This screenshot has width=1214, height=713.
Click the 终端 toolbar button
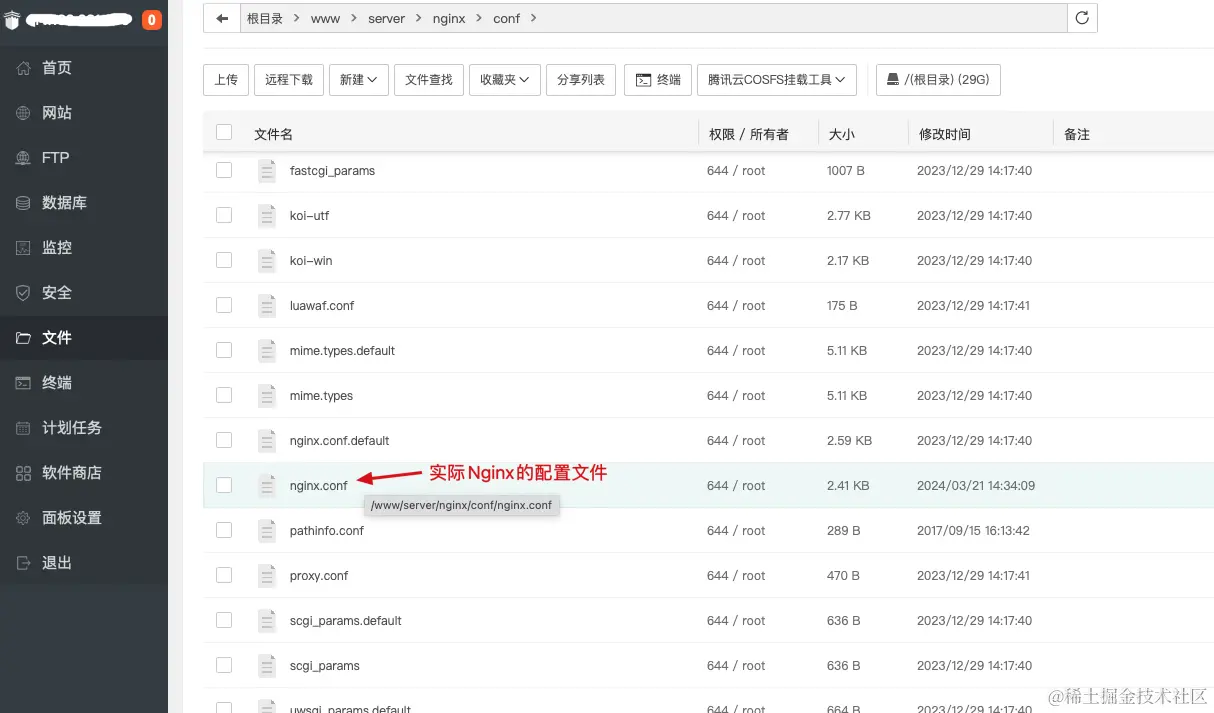coord(658,80)
